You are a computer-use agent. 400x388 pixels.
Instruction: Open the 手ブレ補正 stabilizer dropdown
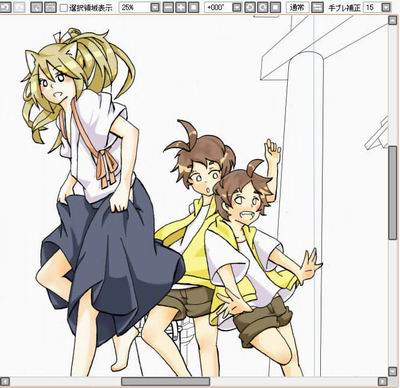386,7
